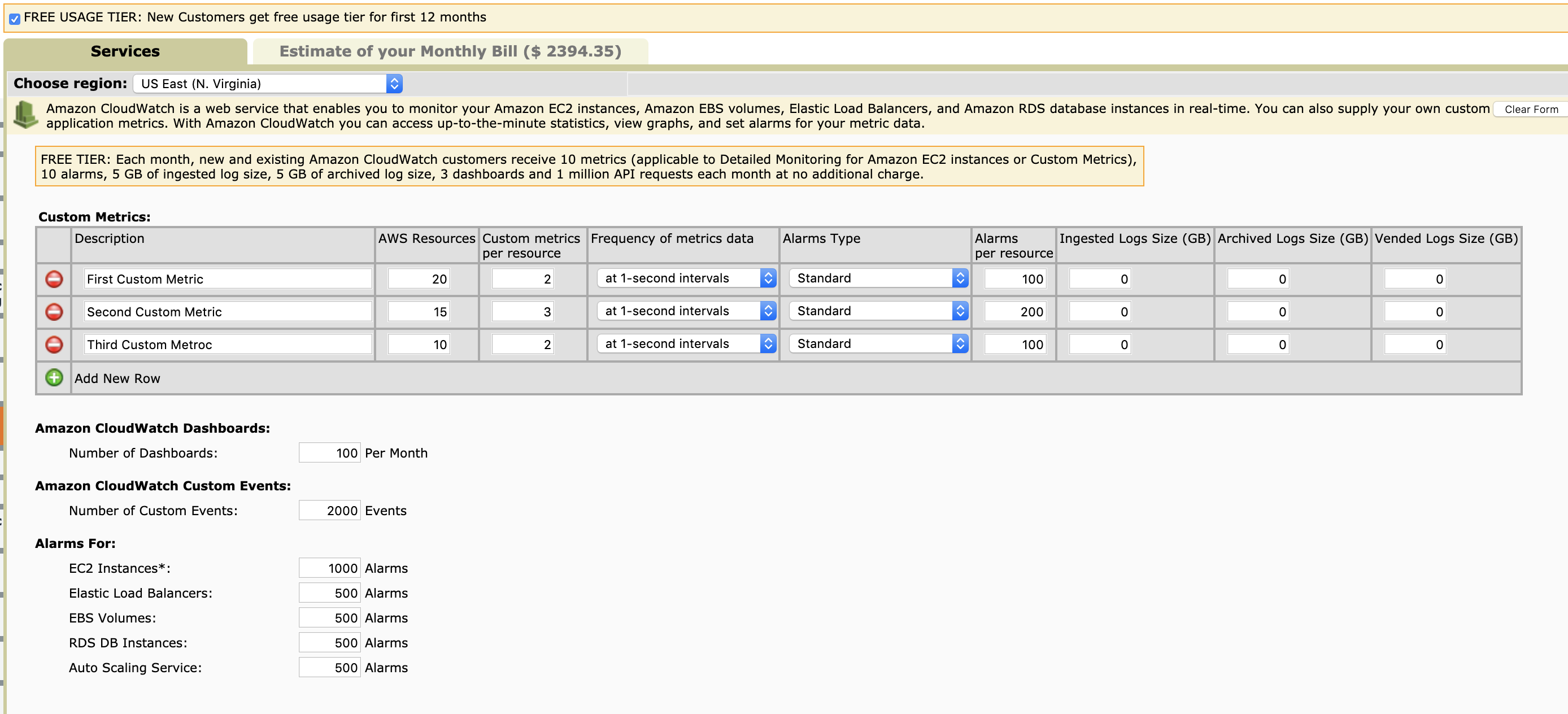Click Auto Scaling Service alarms field
The height and width of the screenshot is (714, 1568).
[x=329, y=668]
